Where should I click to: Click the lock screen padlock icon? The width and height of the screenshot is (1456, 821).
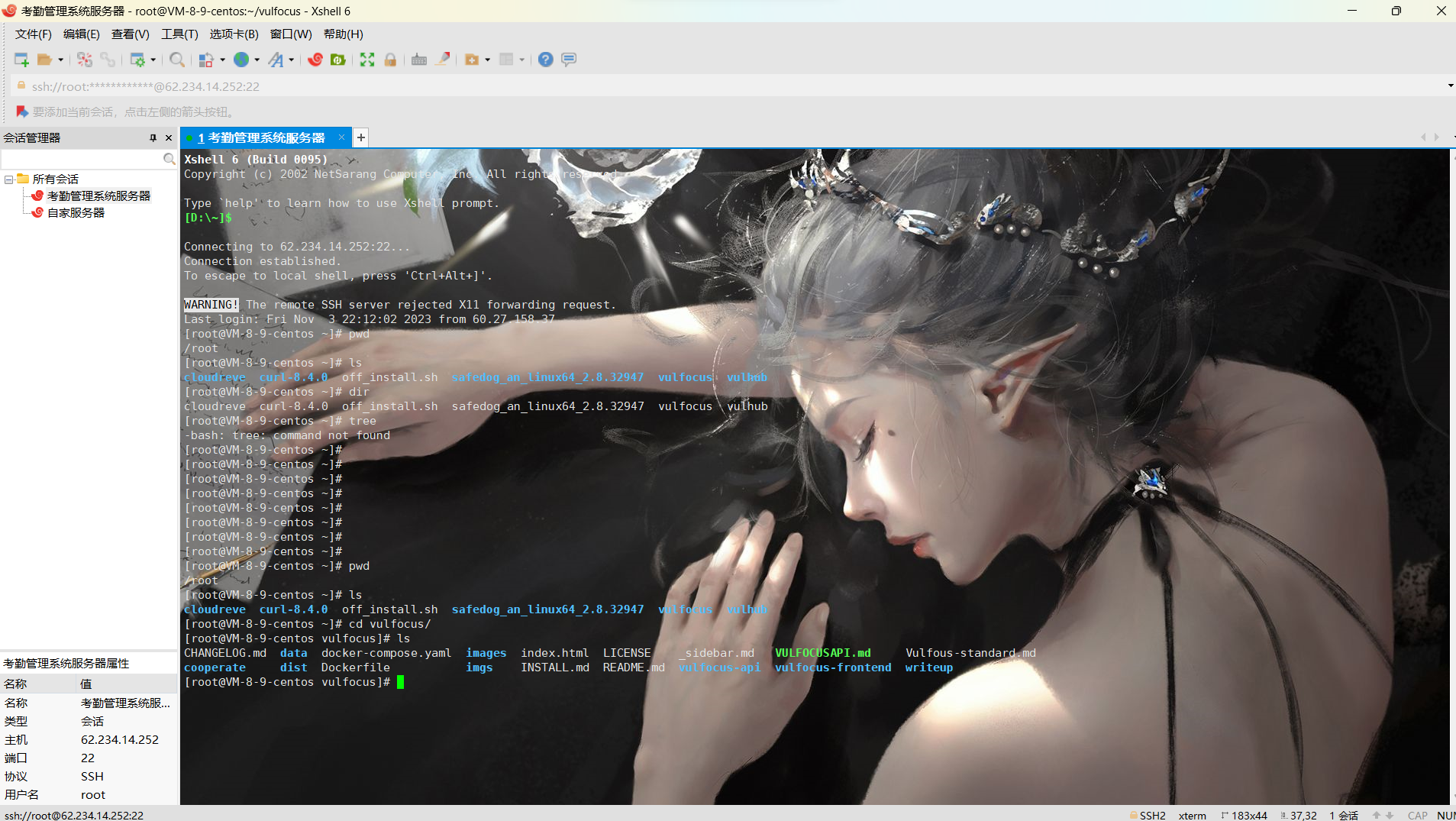pyautogui.click(x=390, y=60)
